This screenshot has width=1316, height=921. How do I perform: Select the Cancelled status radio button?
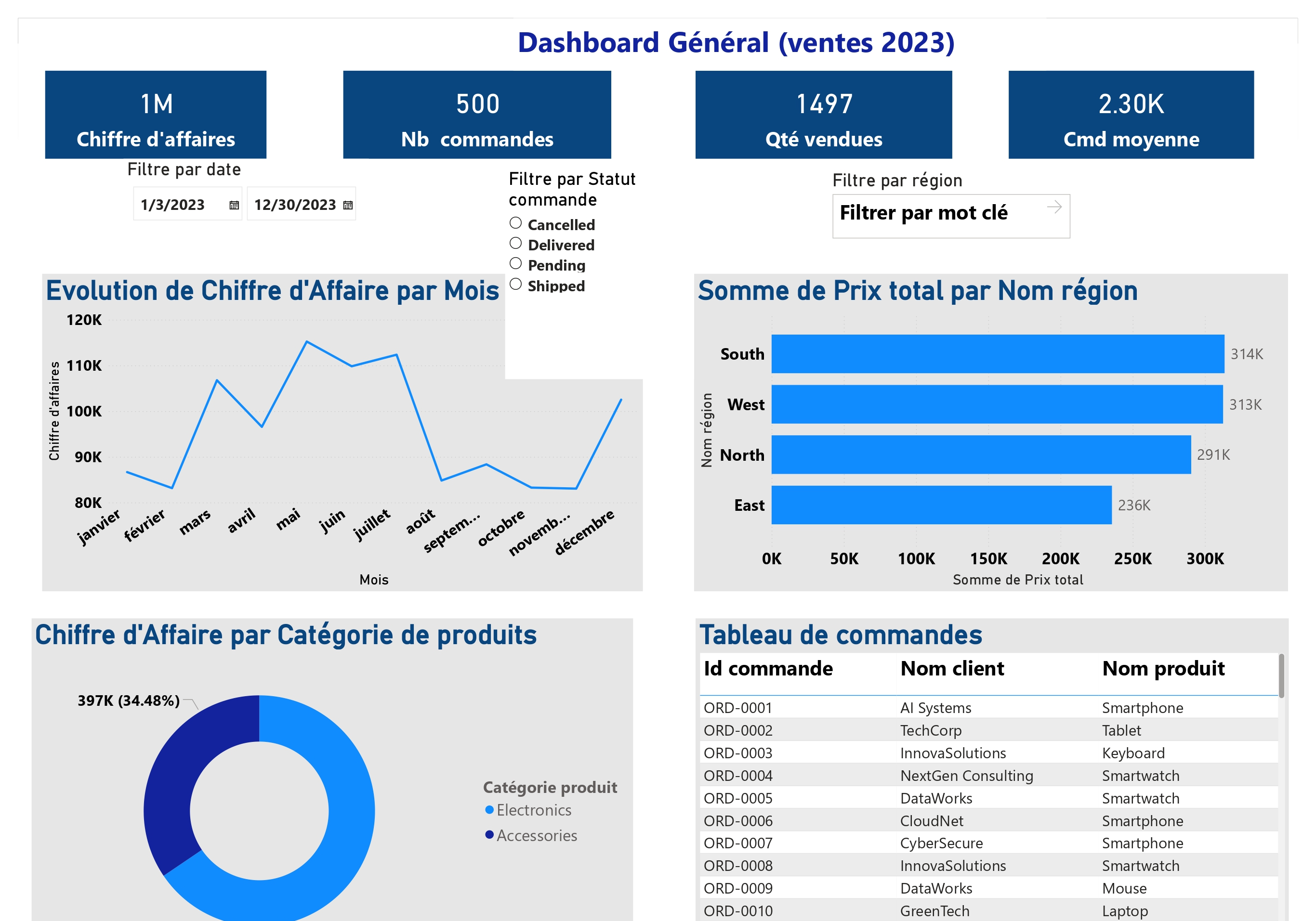click(x=515, y=223)
